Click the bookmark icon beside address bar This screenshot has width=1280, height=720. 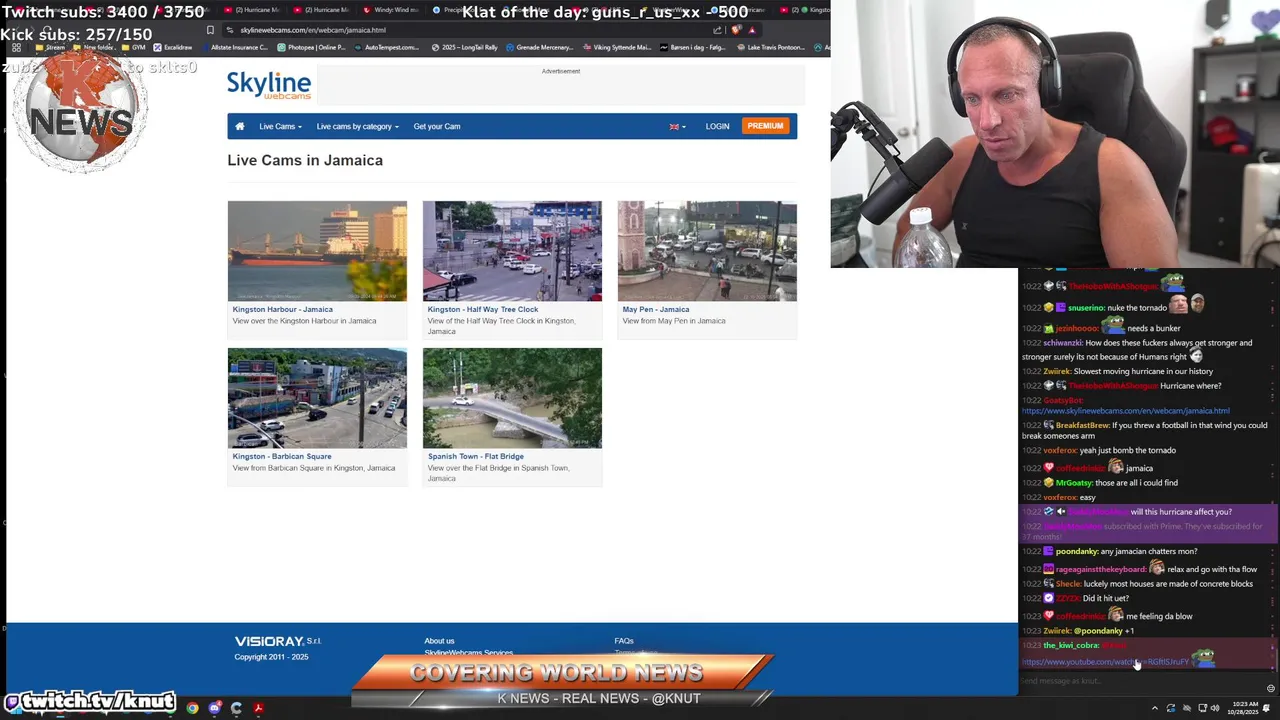210,30
